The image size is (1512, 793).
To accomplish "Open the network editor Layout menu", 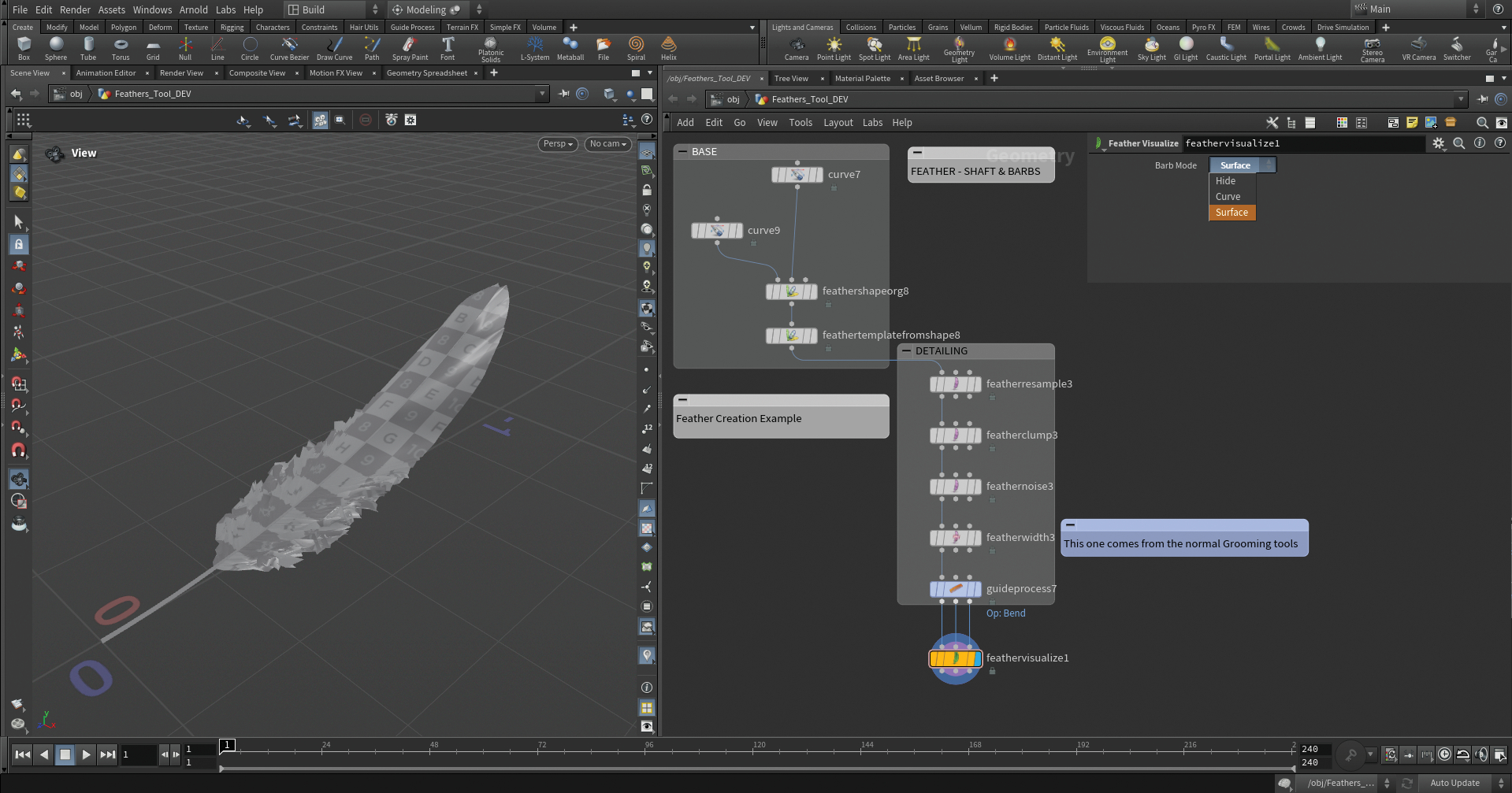I will (838, 123).
